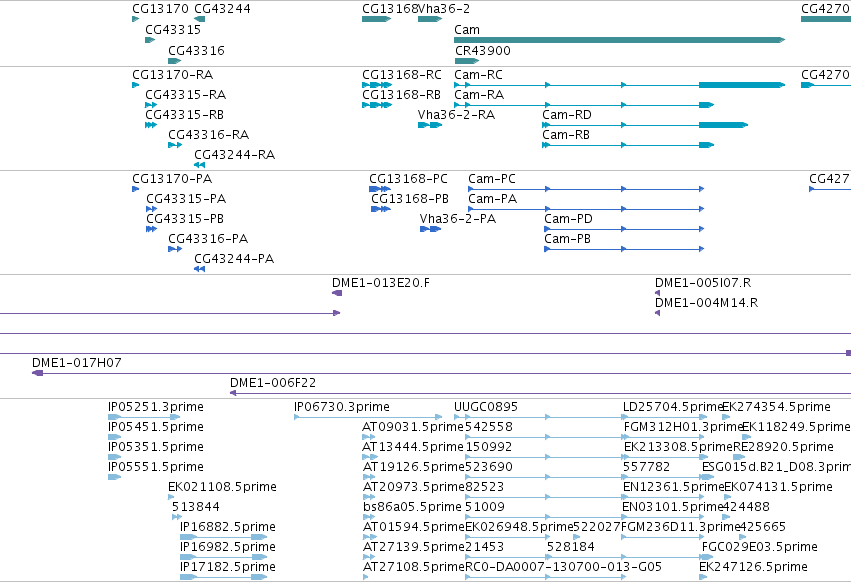Viewport: 851px width, 582px height.
Task: Click the CG43244 gene label
Action: (223, 9)
